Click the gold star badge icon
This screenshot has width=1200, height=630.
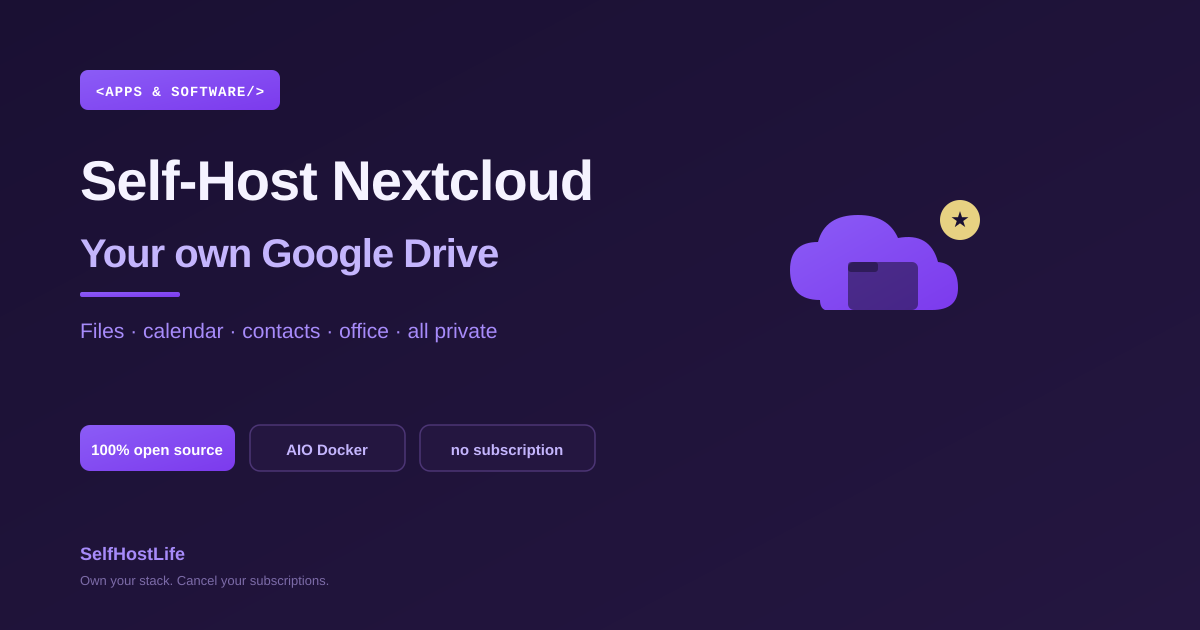pos(960,220)
